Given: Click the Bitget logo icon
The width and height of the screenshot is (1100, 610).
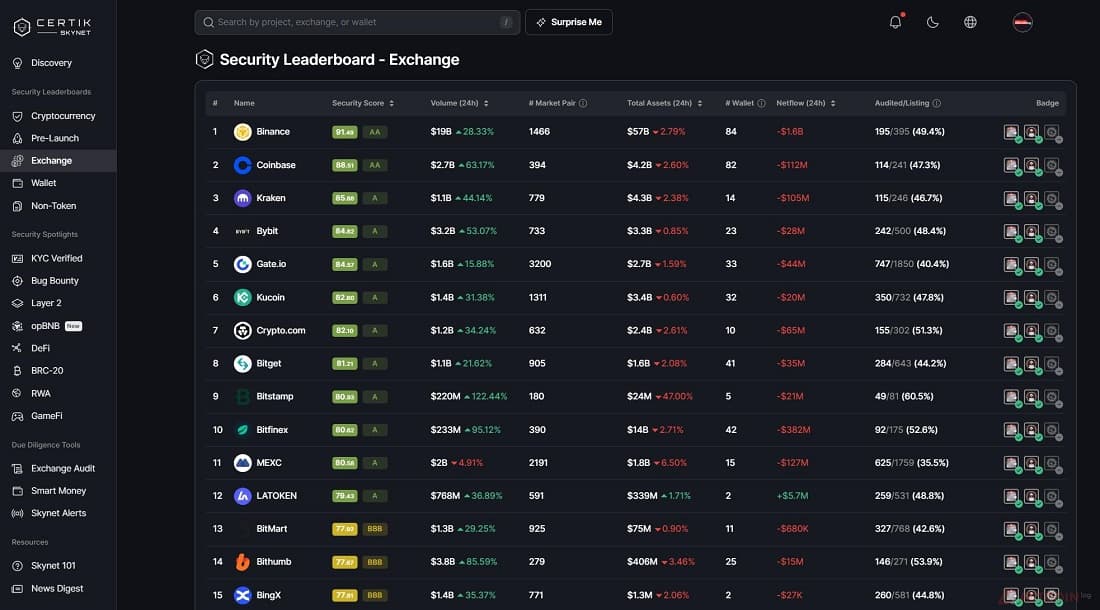Looking at the screenshot, I should pyautogui.click(x=243, y=363).
